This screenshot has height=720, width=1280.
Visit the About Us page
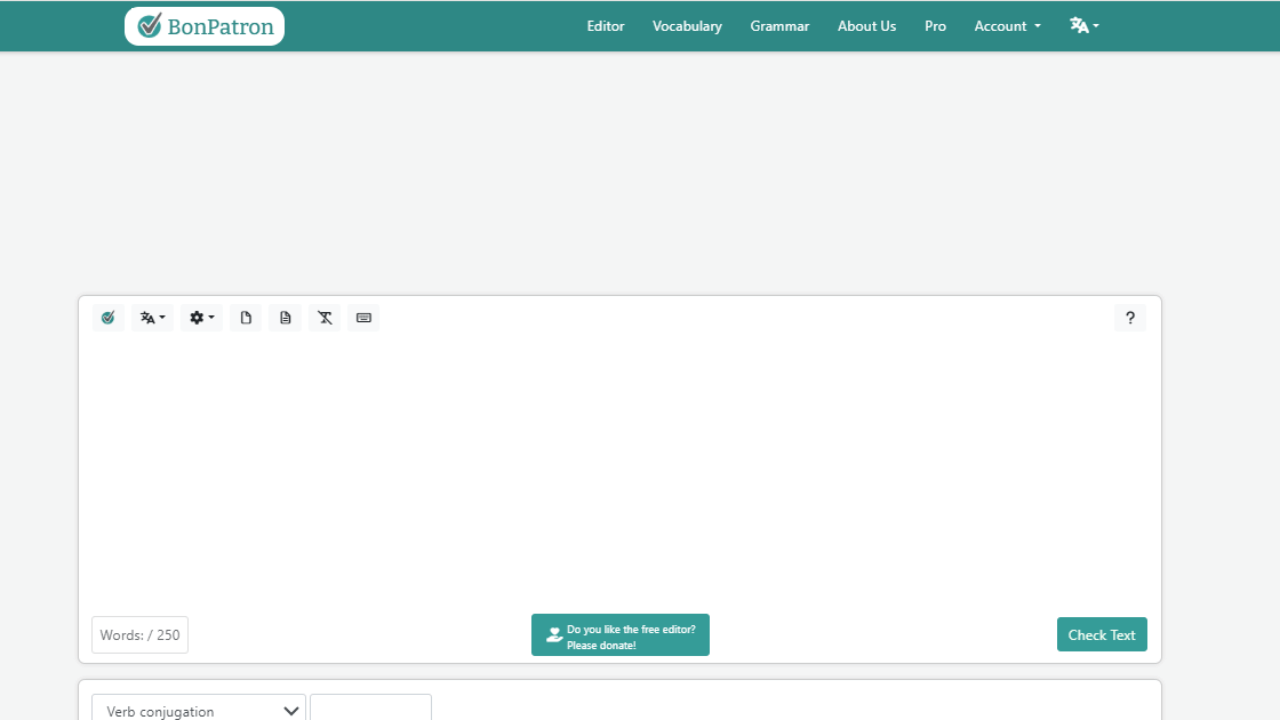tap(867, 26)
